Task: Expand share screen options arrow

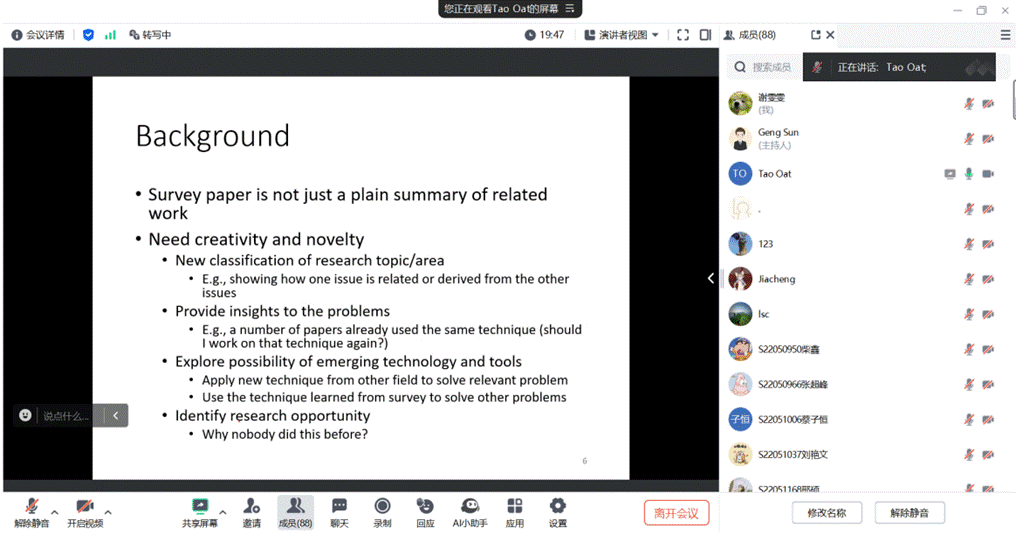Action: (222, 513)
